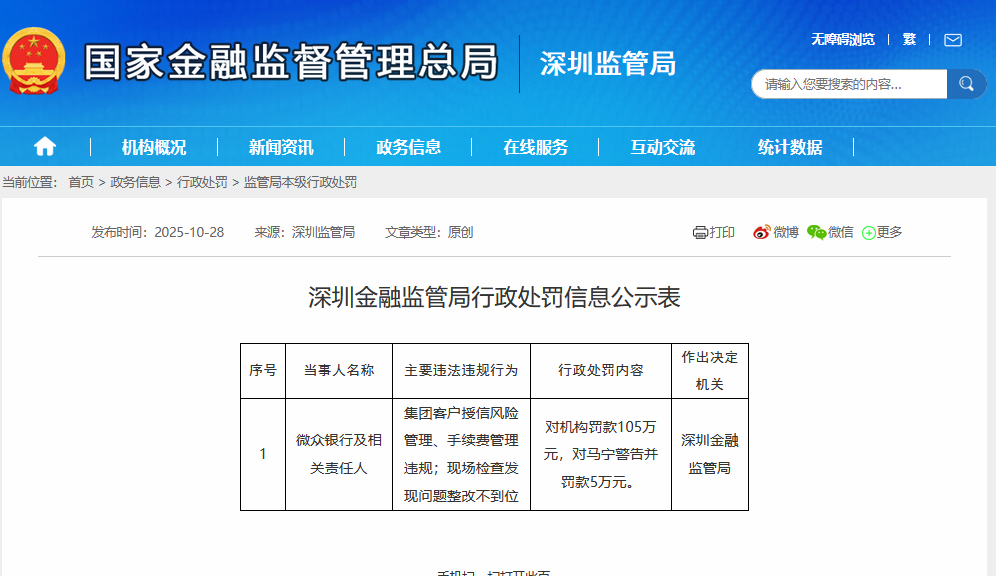Click 无障碍浏览 accessibility link
Image resolution: width=996 pixels, height=576 pixels.
point(842,39)
